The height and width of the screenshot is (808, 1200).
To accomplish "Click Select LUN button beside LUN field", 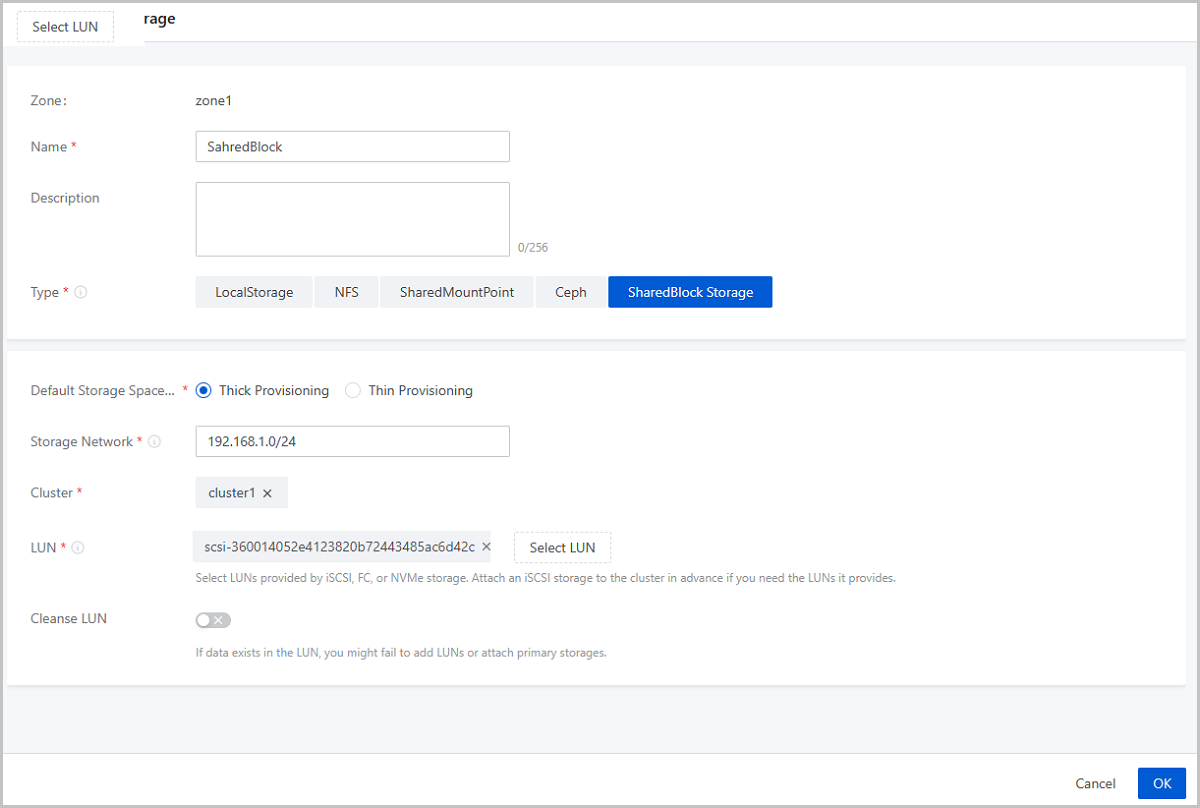I will (x=562, y=547).
